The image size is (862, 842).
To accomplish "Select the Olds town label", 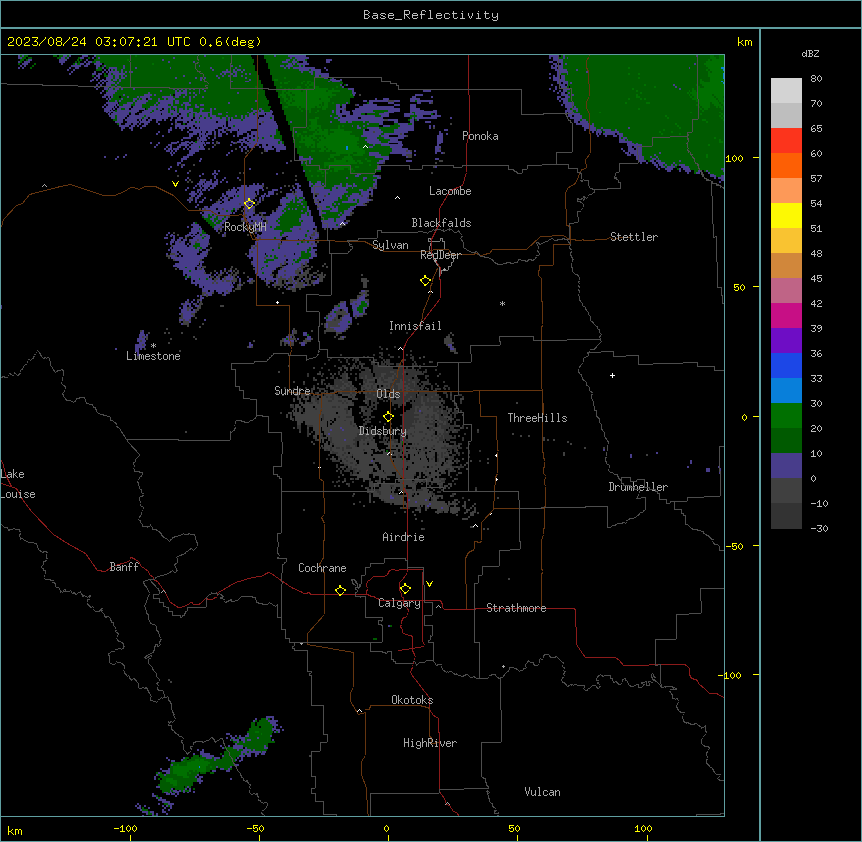I will coord(388,394).
